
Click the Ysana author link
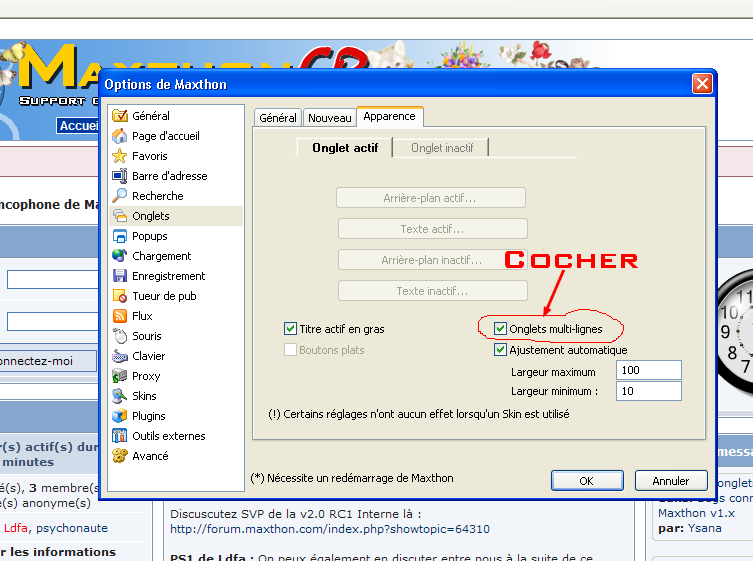click(704, 528)
